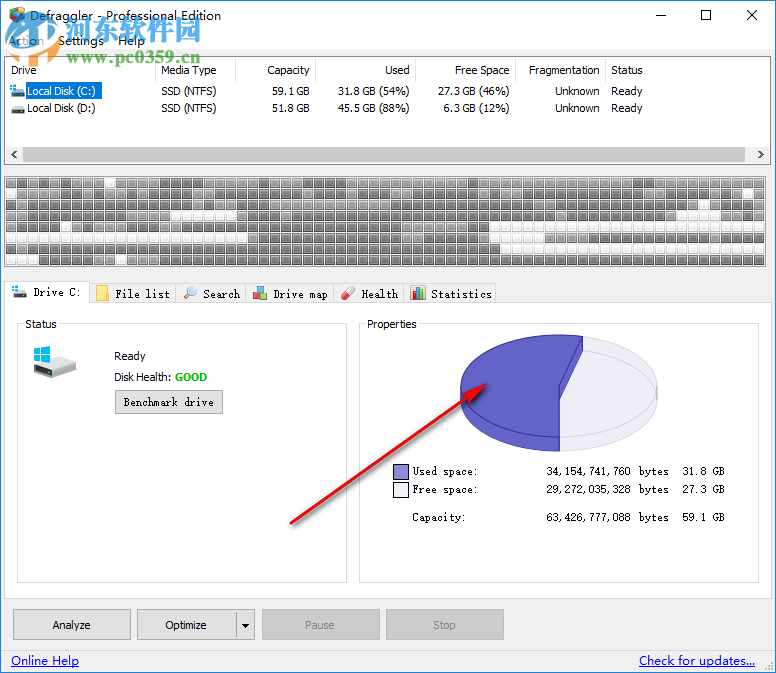Viewport: 776px width, 673px height.
Task: Click the Statistics bar chart icon
Action: (x=418, y=293)
